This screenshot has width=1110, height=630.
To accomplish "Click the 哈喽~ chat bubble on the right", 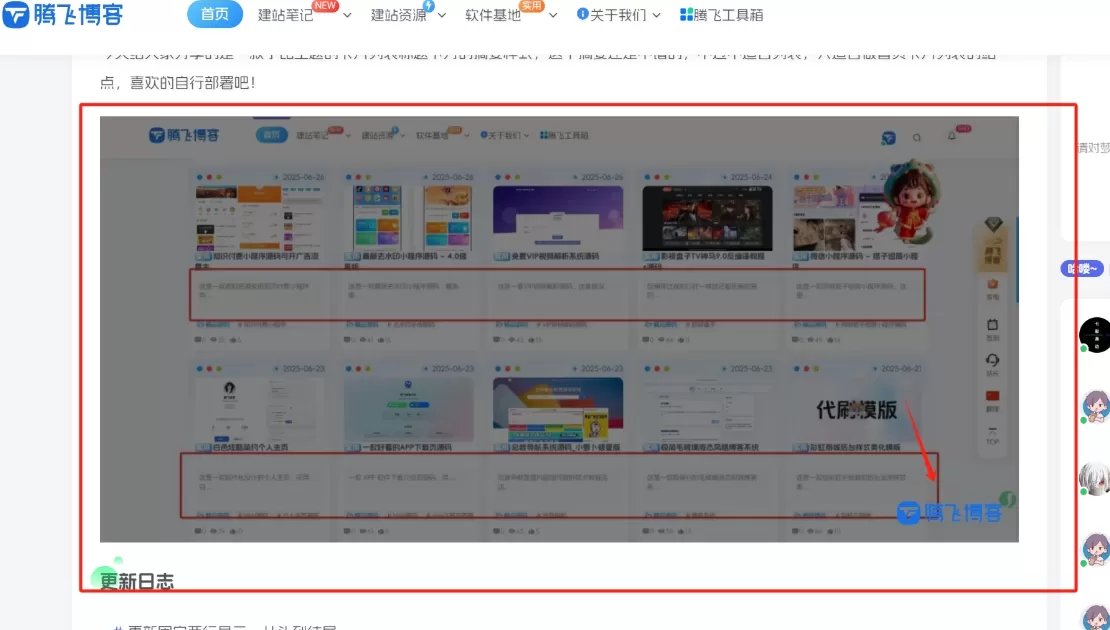I will [x=1082, y=268].
